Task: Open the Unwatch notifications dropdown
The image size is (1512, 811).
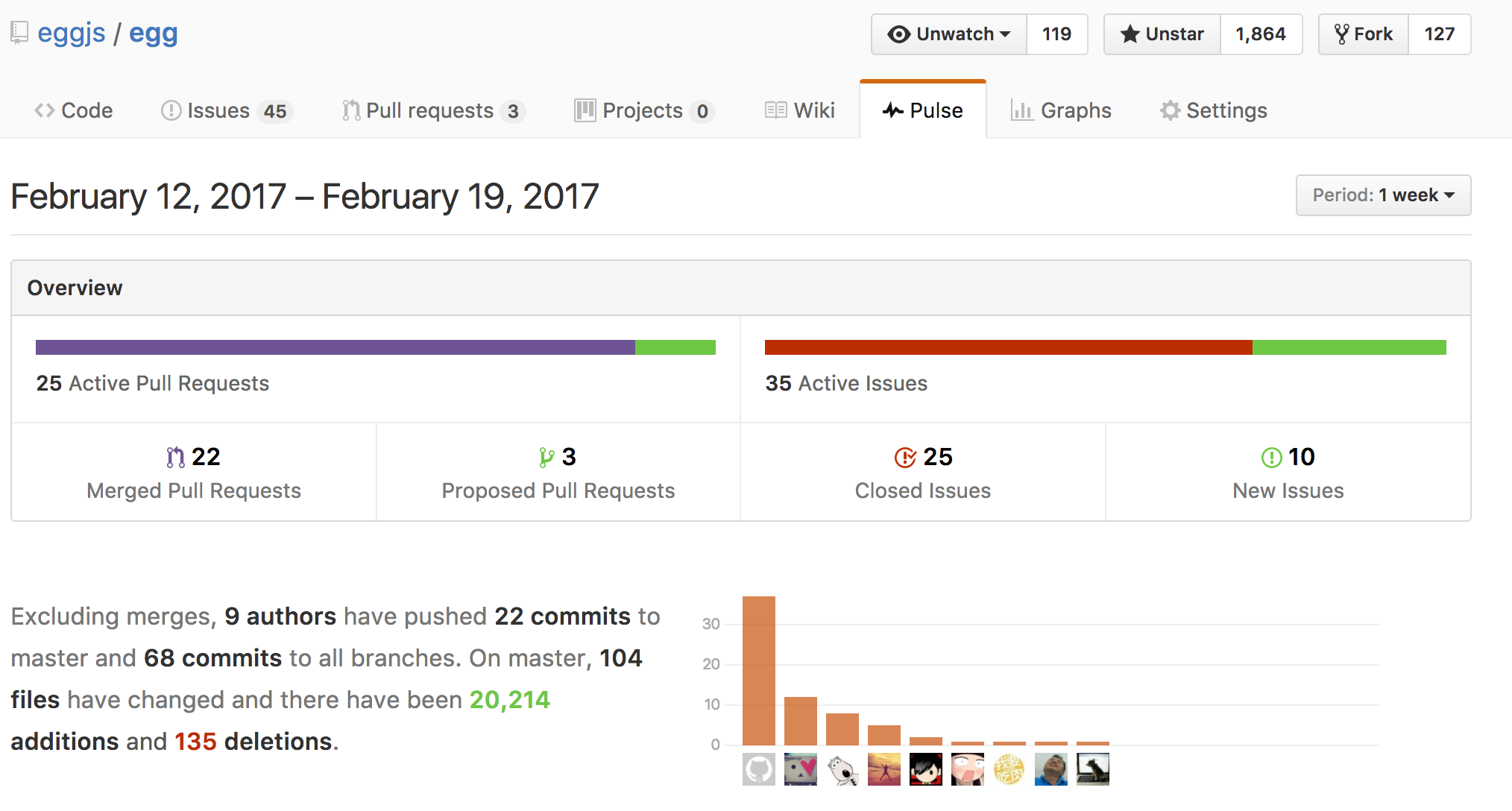Action: point(949,34)
